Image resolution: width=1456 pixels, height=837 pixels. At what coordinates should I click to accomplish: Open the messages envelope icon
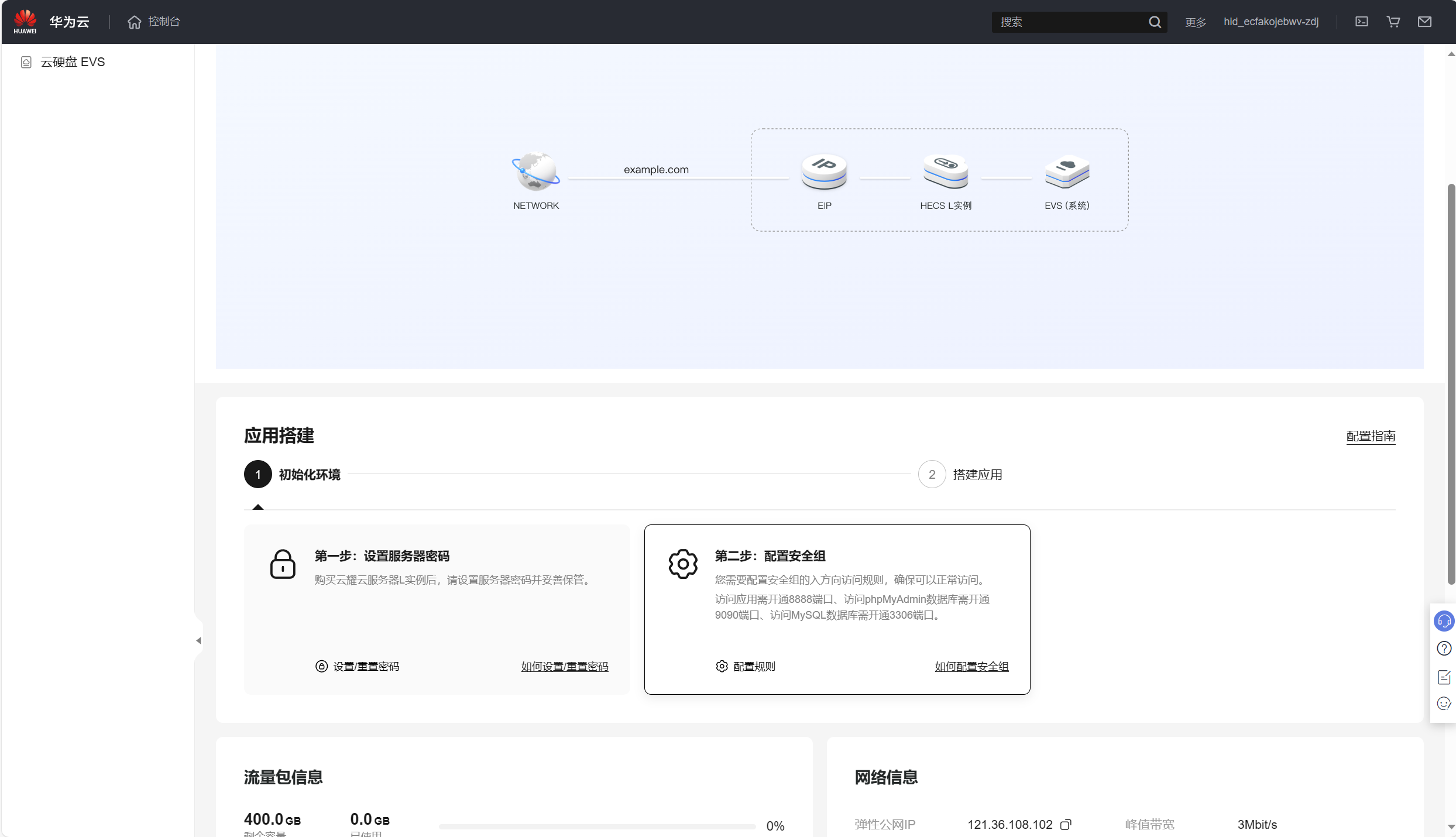pos(1424,22)
